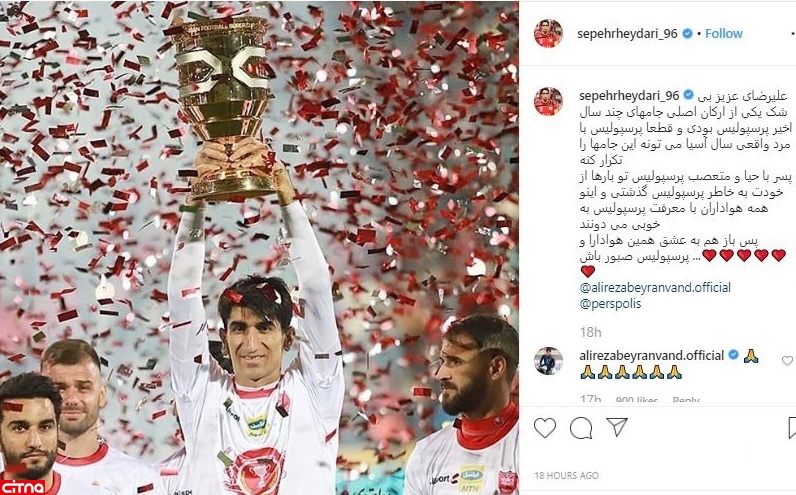This screenshot has height=495, width=796.
Task: Click verified badge next to header username
Action: (687, 34)
